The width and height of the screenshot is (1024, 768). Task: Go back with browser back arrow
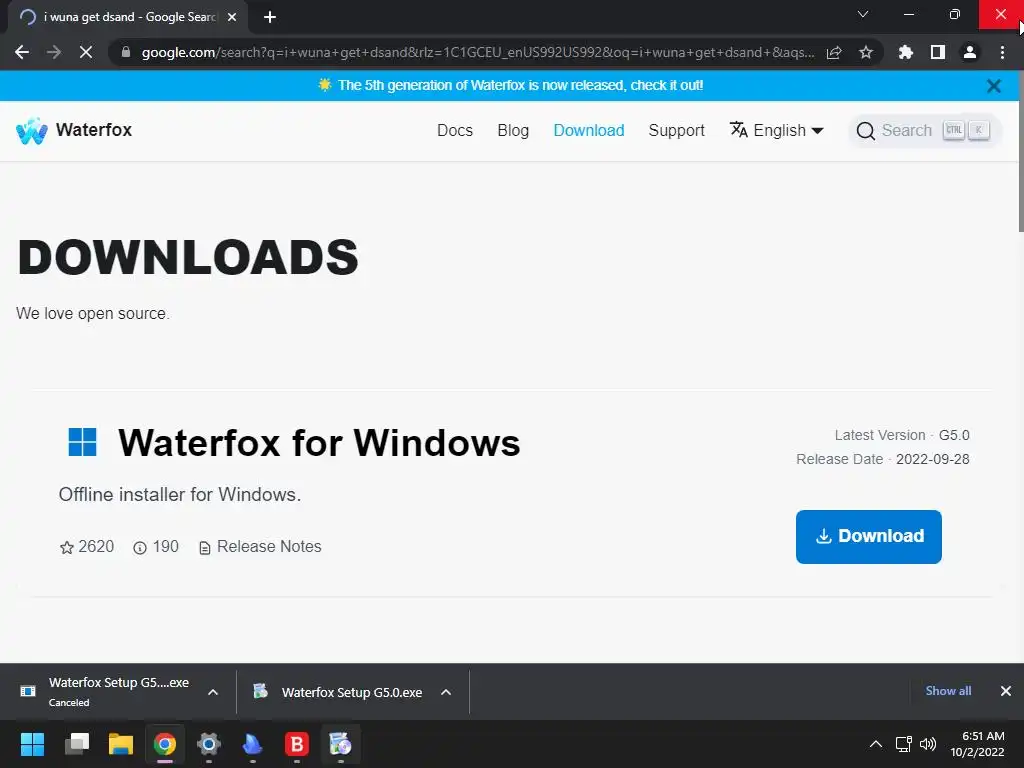pyautogui.click(x=22, y=52)
